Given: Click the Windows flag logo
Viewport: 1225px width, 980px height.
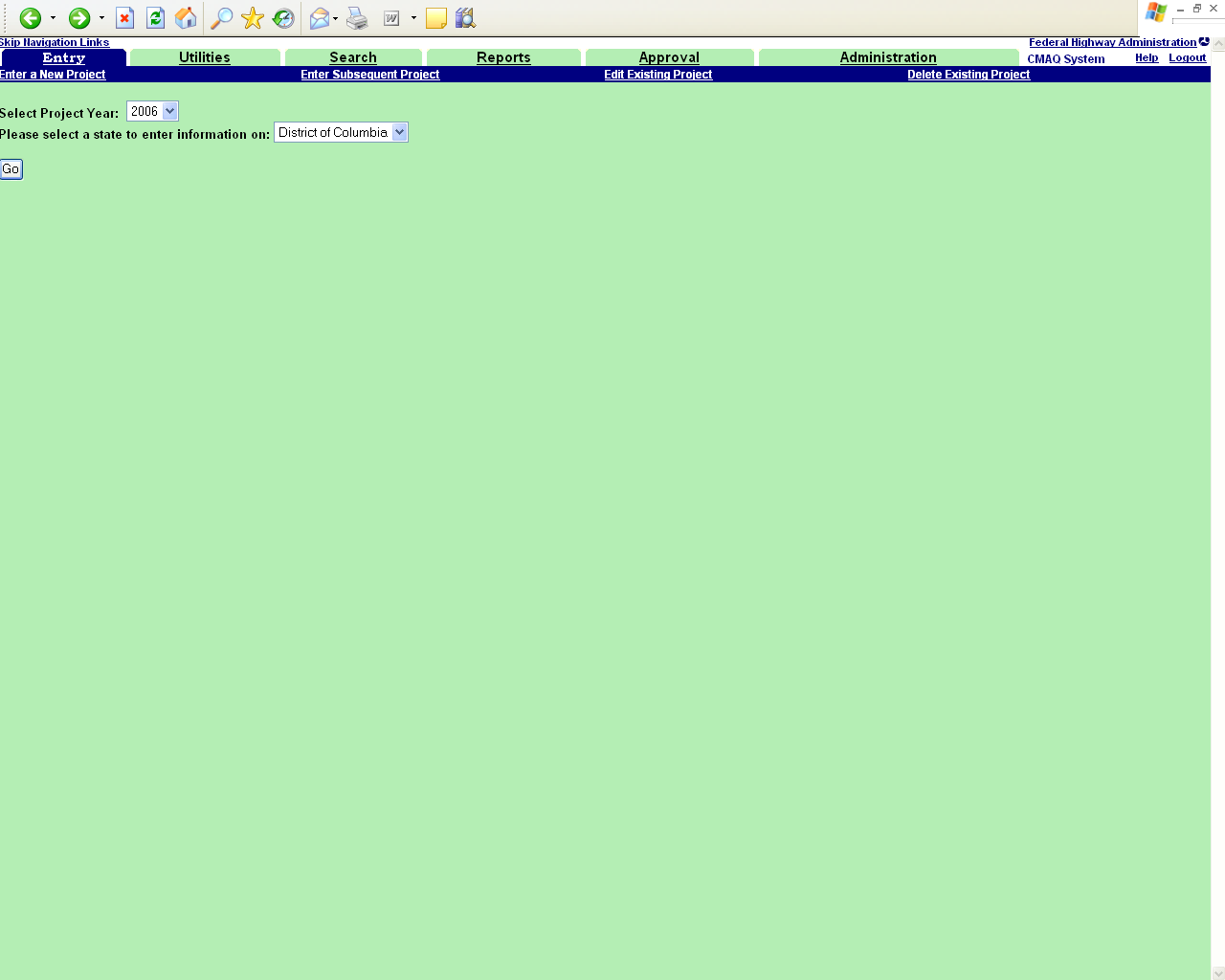Looking at the screenshot, I should pyautogui.click(x=1156, y=12).
